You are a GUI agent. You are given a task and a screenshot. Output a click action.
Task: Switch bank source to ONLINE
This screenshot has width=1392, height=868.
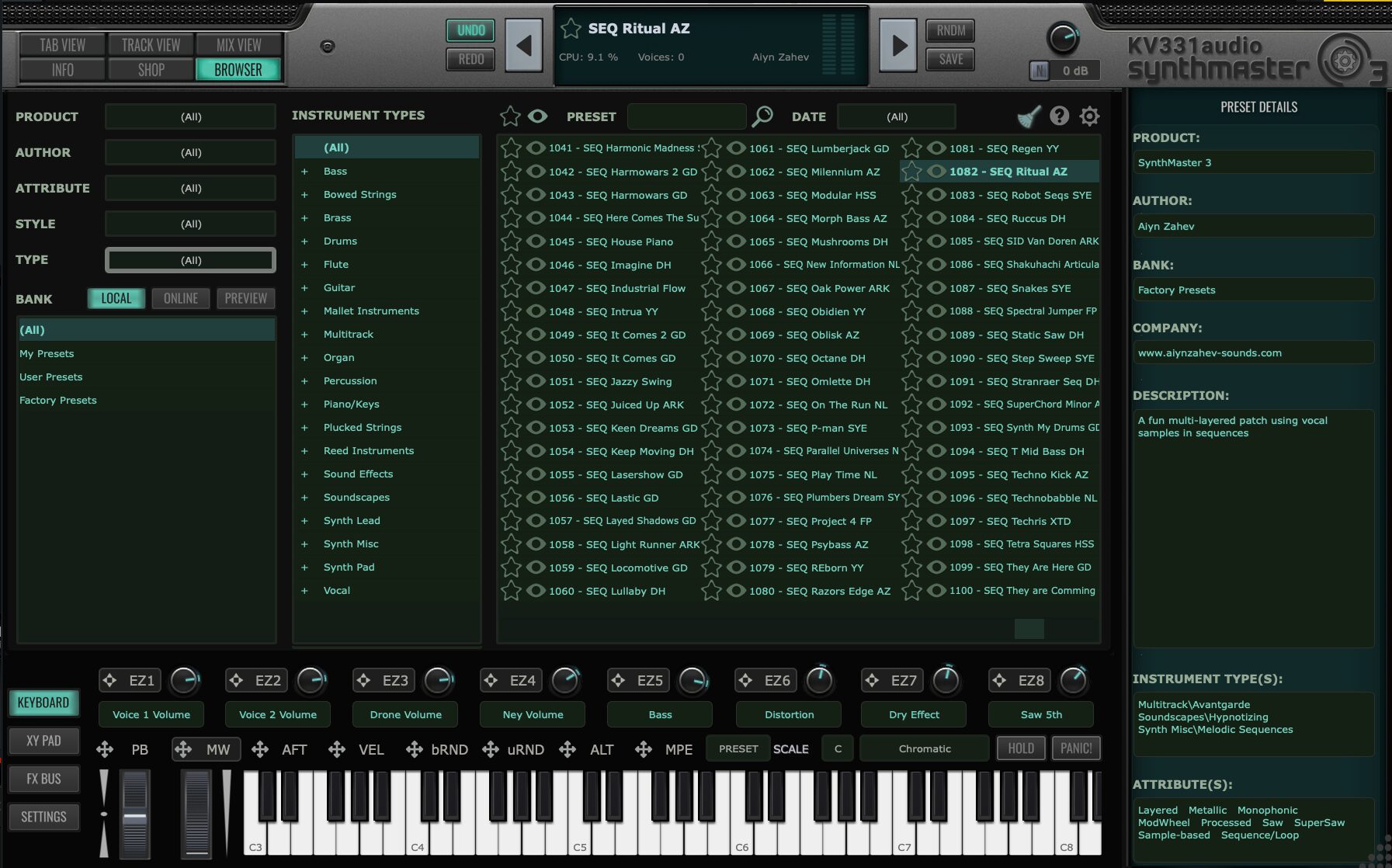coord(180,299)
